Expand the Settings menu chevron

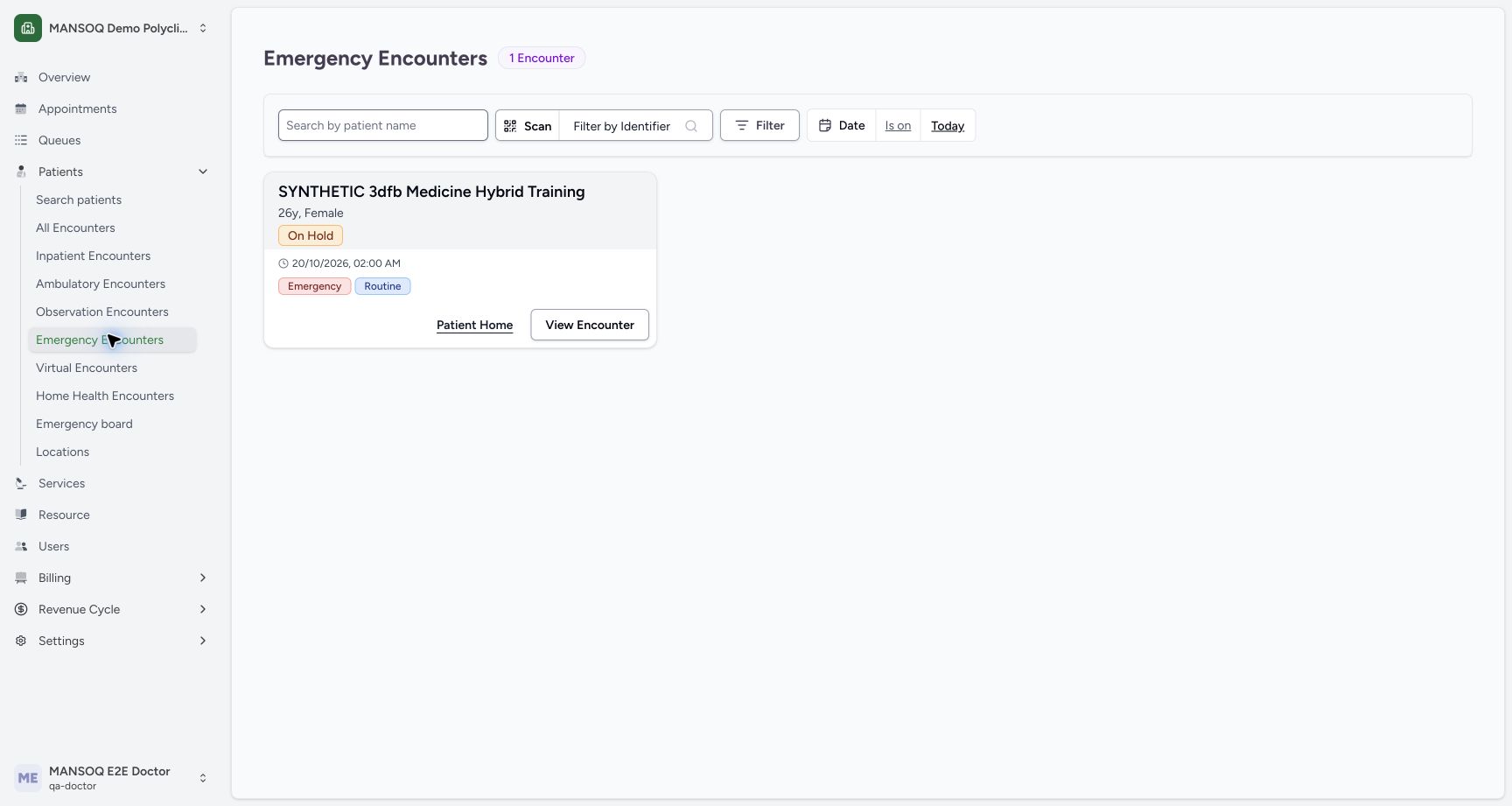tap(203, 641)
